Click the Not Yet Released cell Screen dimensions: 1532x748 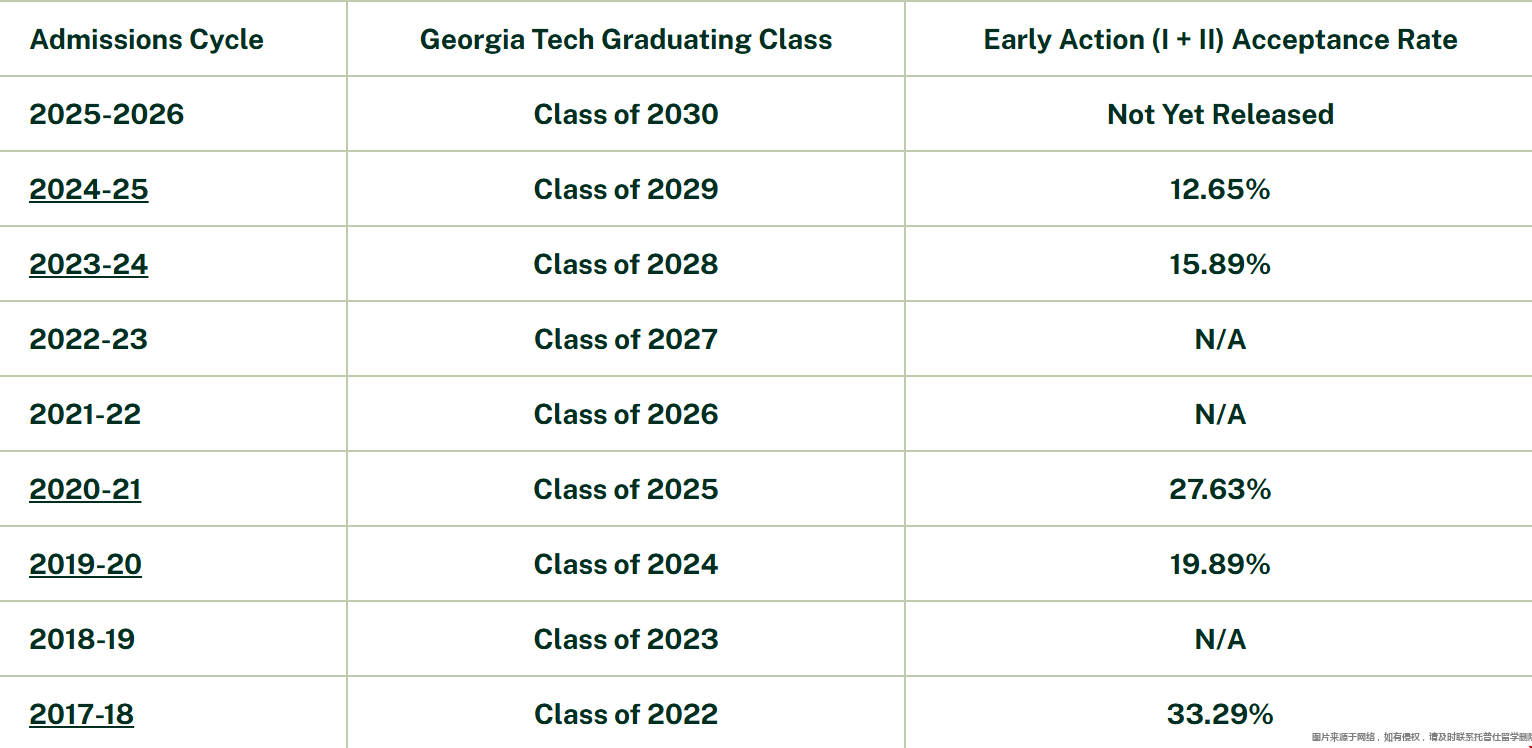coord(1220,115)
